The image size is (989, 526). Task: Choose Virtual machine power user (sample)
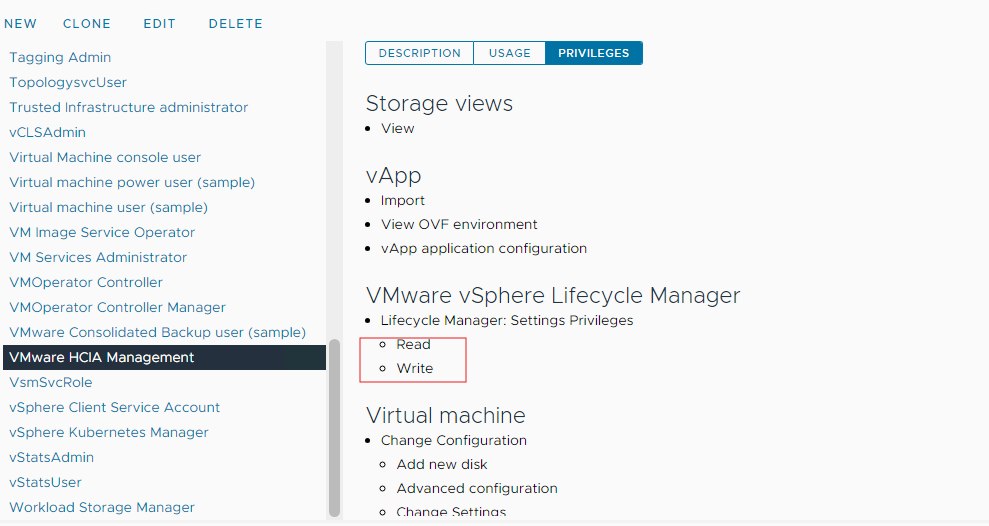[132, 183]
